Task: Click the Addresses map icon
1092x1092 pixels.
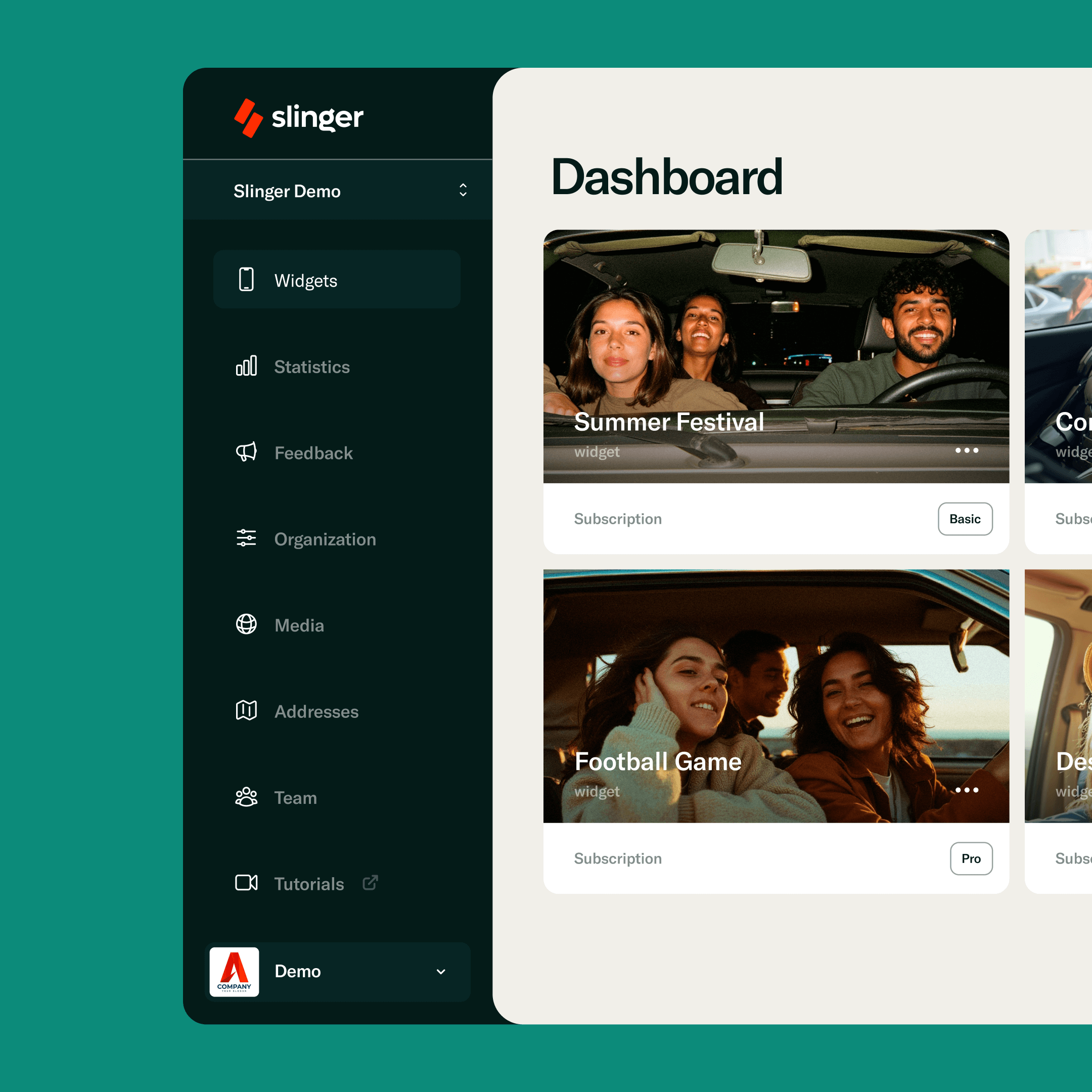Action: tap(246, 710)
